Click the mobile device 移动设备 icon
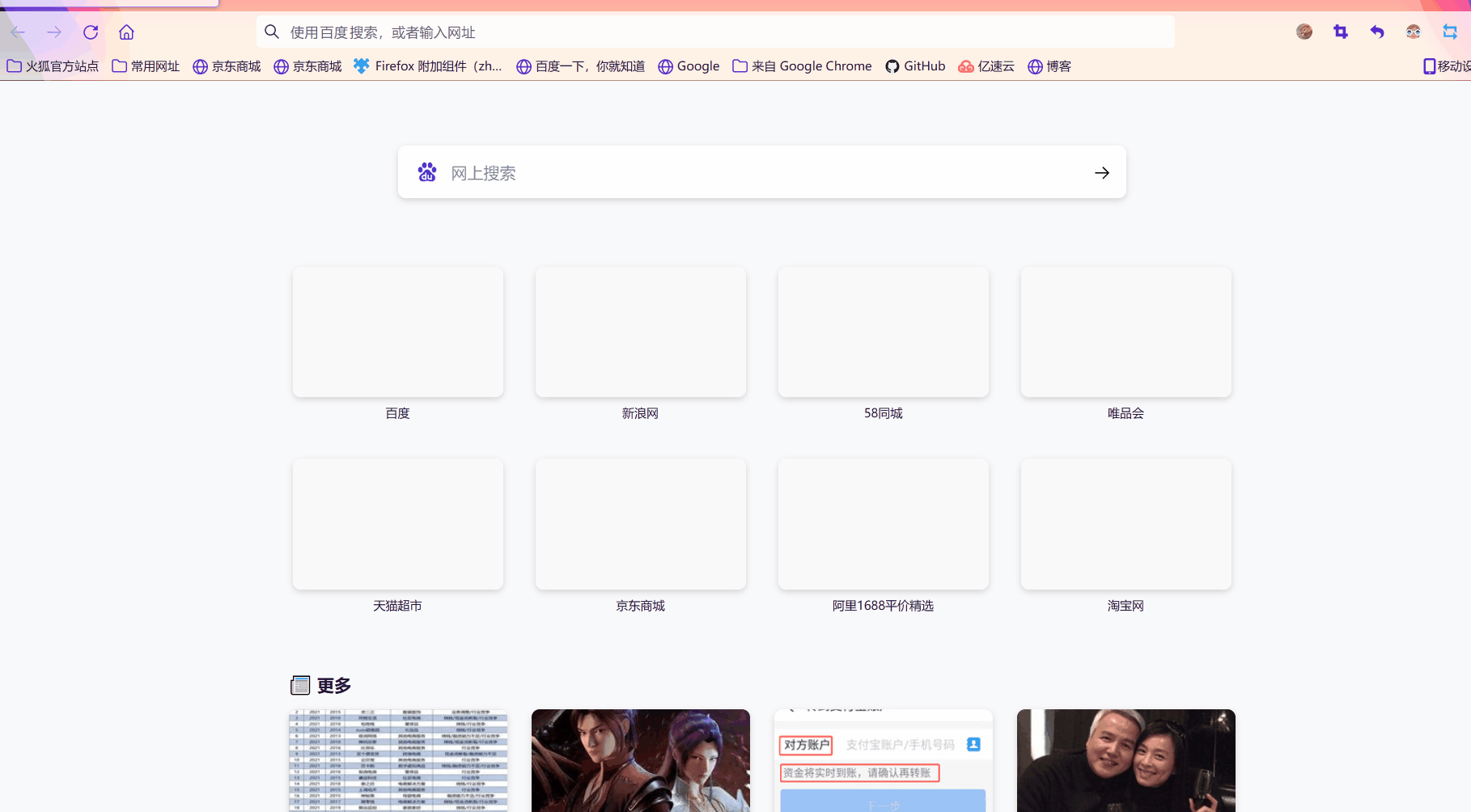This screenshot has height=812, width=1471. 1429,66
